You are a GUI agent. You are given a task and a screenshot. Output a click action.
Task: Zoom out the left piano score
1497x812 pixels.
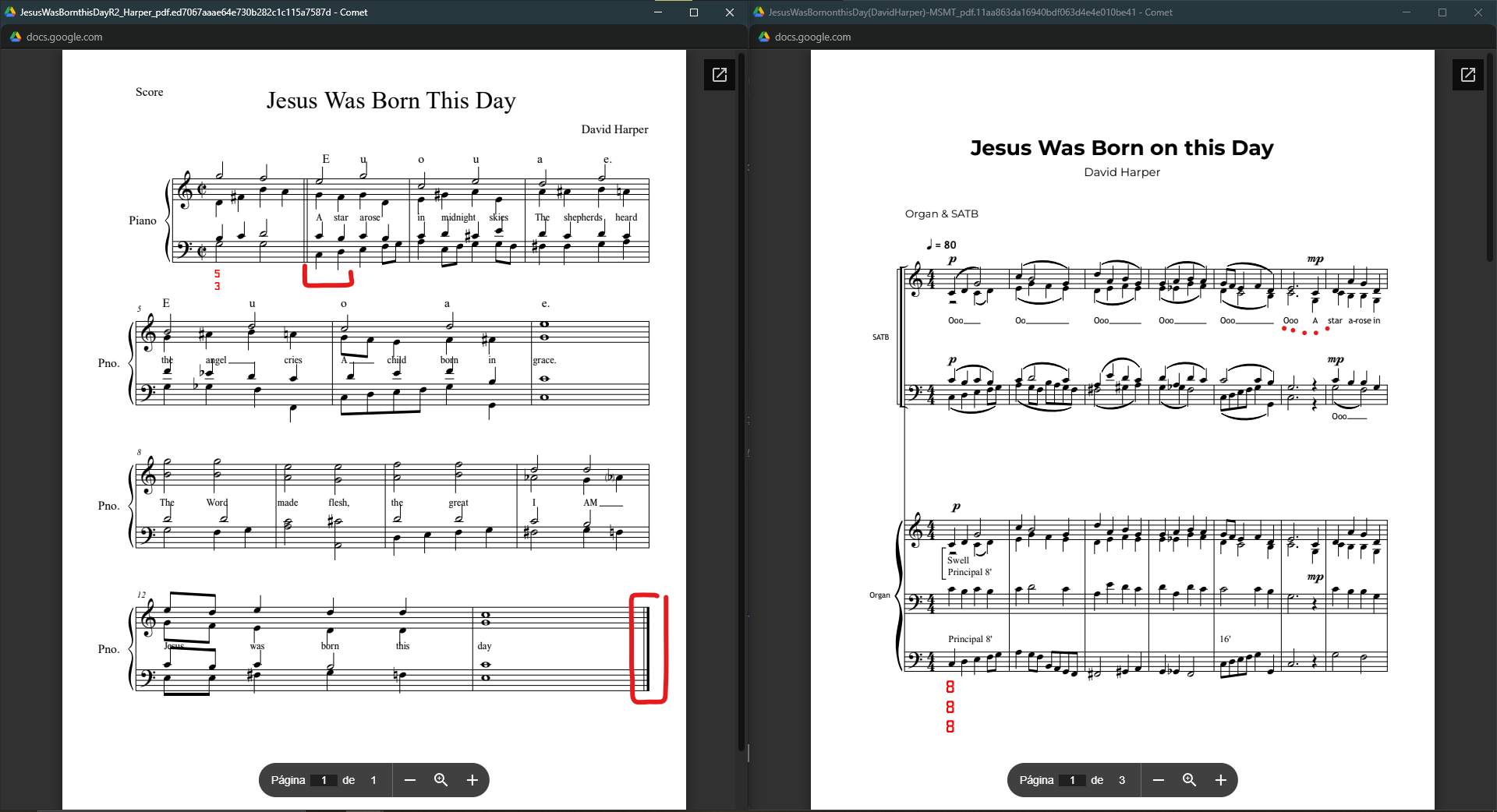click(x=410, y=780)
